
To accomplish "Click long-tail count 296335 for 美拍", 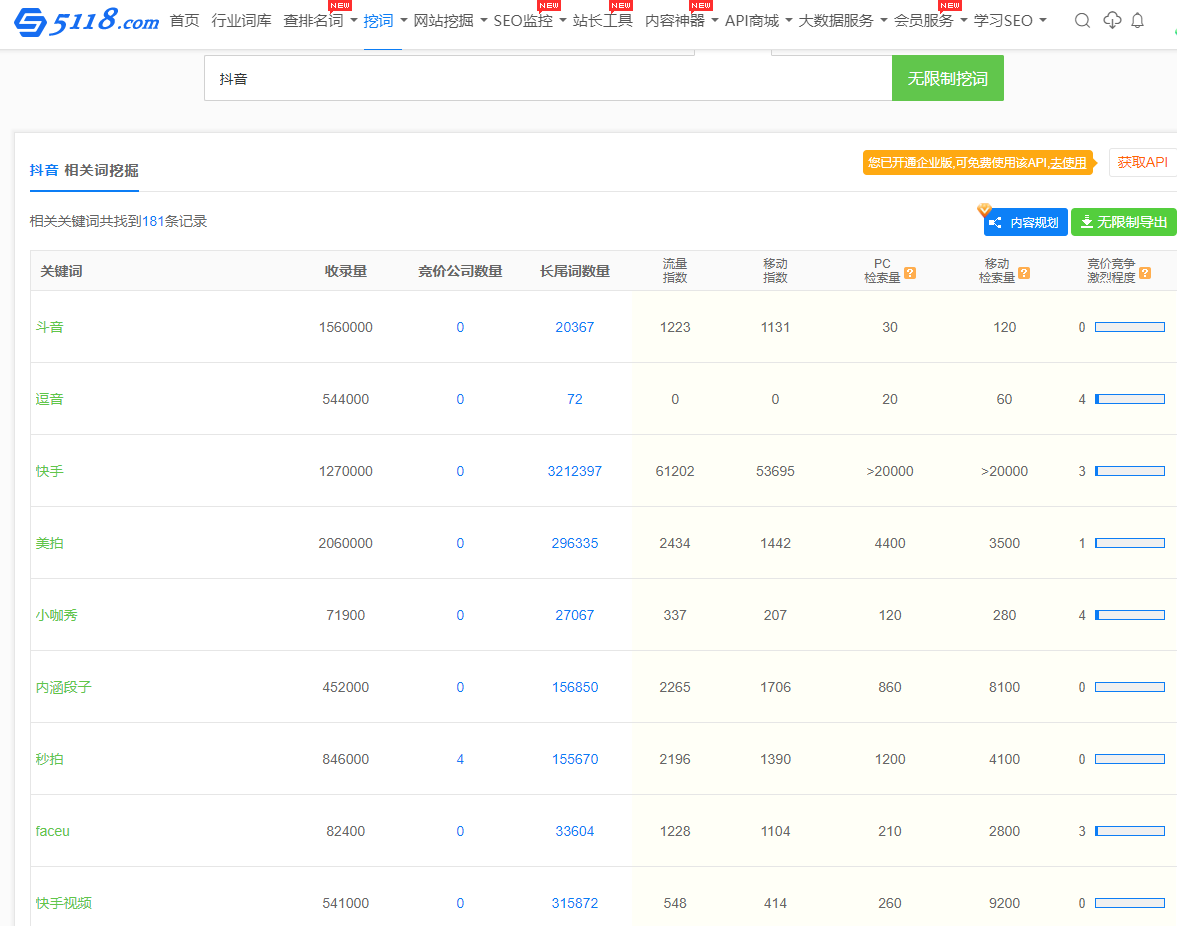I will [x=574, y=543].
